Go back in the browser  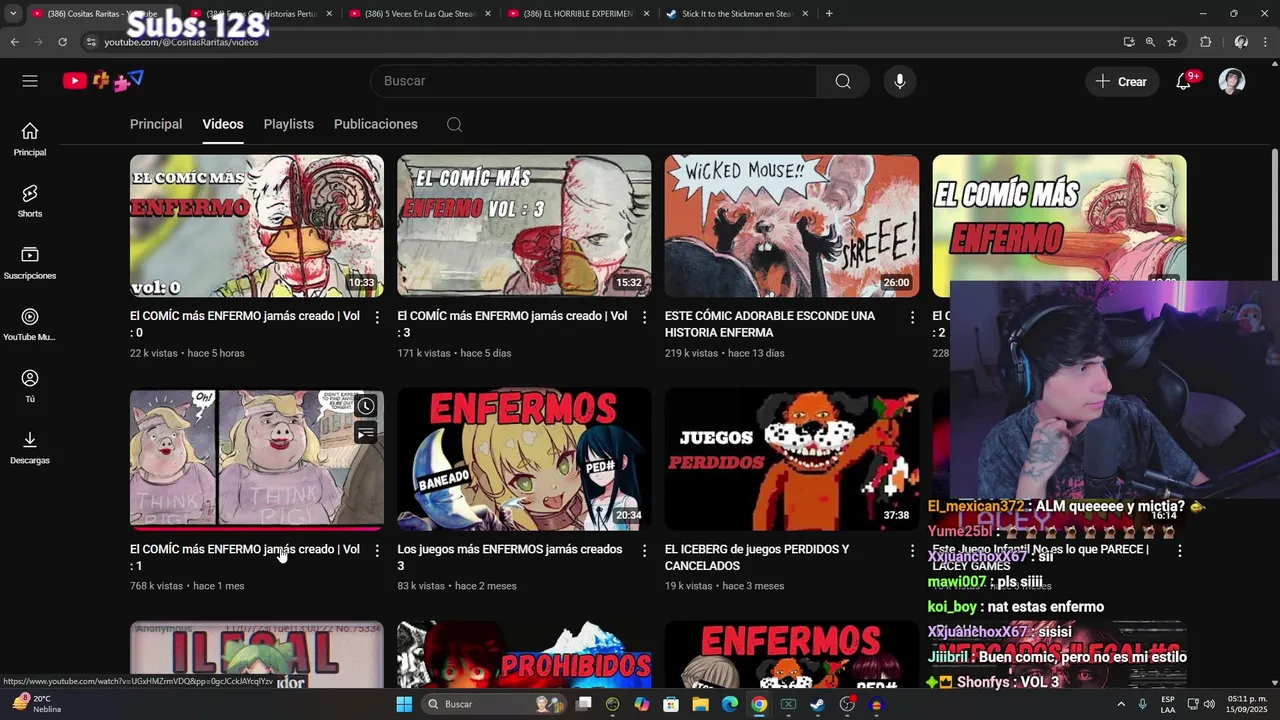(x=14, y=42)
